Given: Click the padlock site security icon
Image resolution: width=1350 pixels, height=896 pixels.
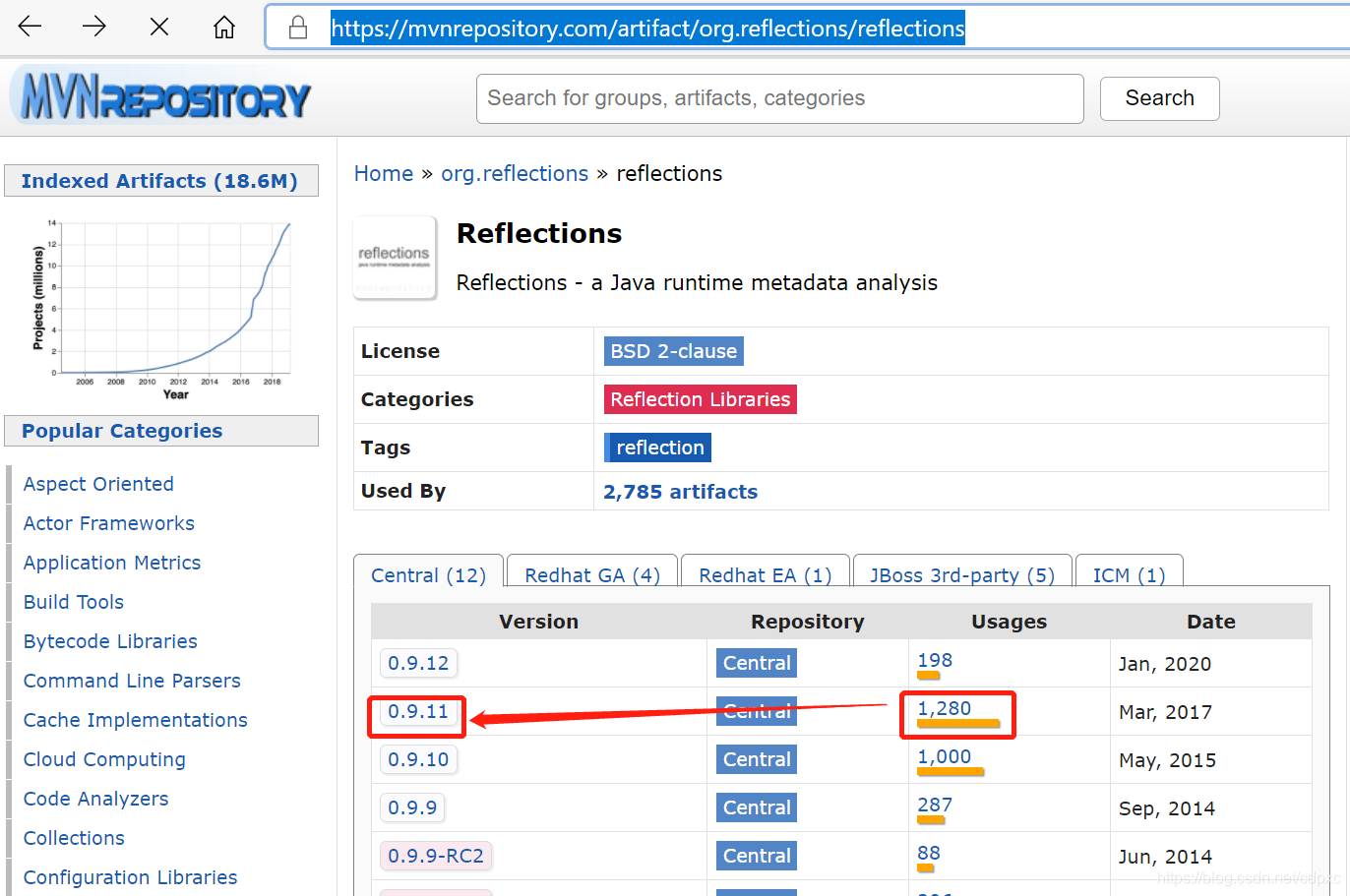Looking at the screenshot, I should click(298, 28).
